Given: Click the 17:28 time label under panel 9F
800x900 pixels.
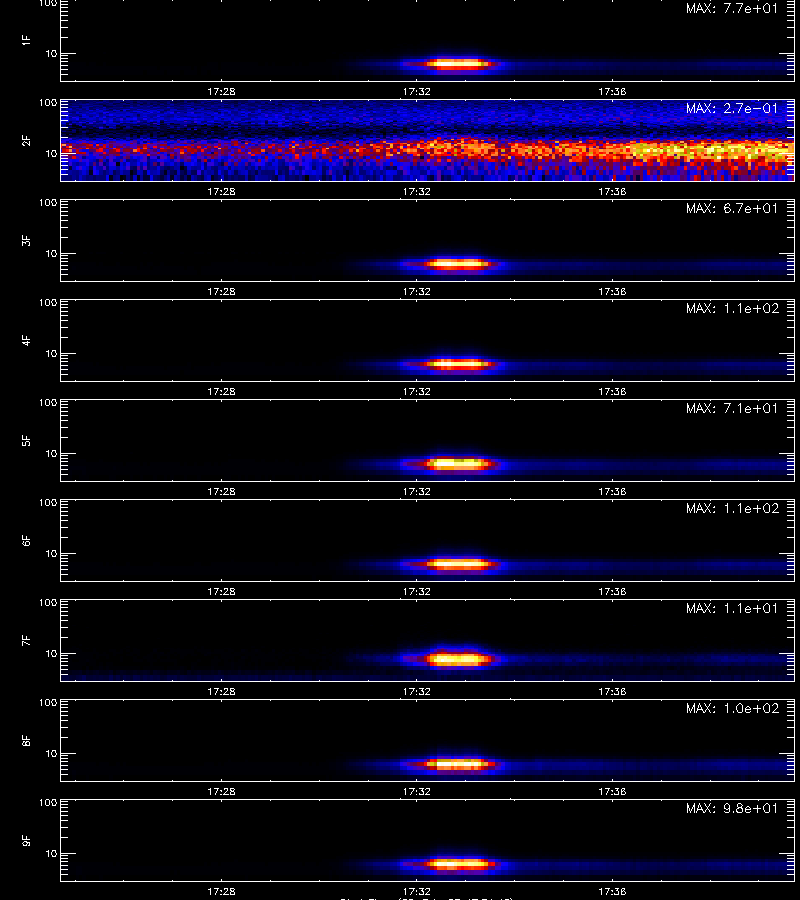Looking at the screenshot, I should pos(221,891).
